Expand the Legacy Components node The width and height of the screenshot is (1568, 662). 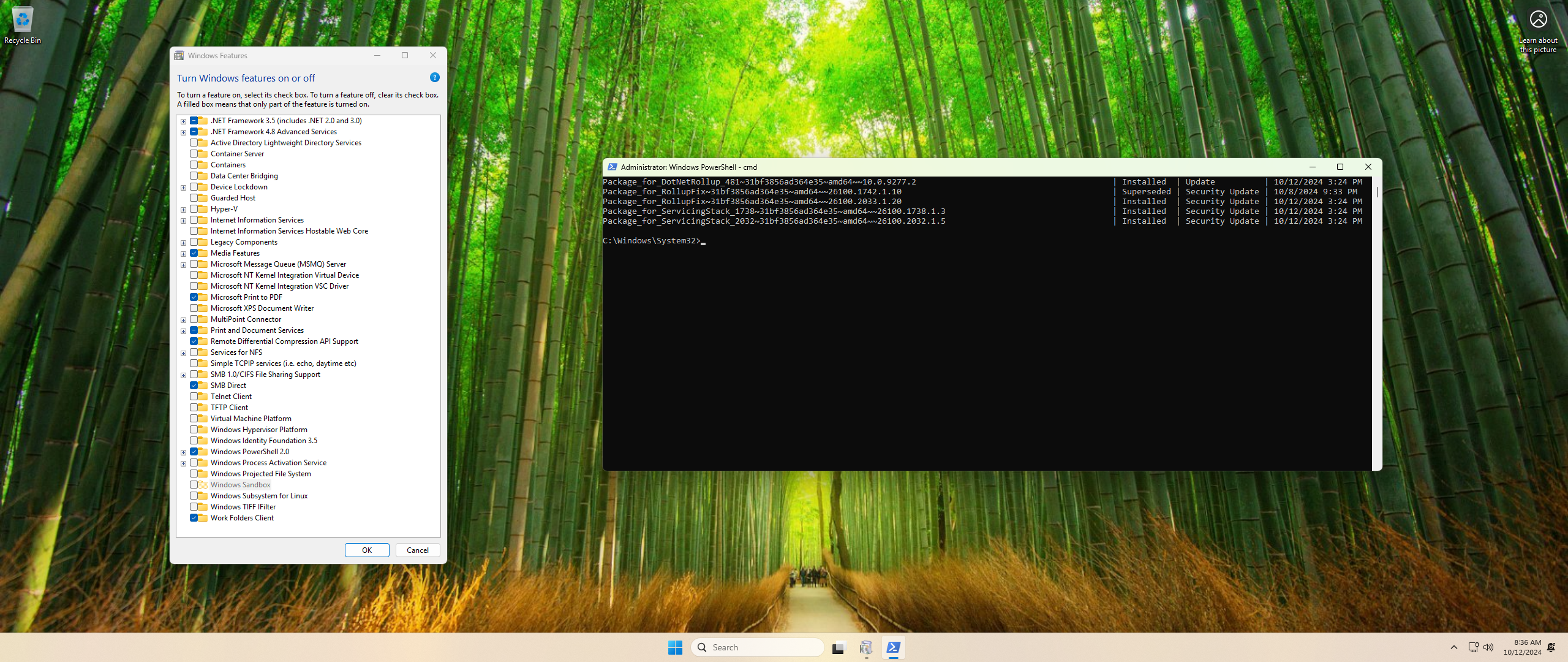[183, 243]
